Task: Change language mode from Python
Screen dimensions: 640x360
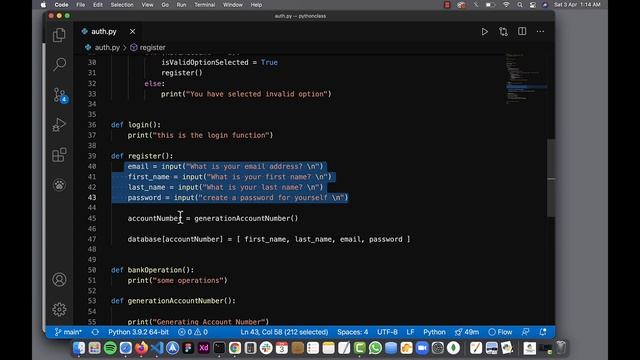Action: click(x=434, y=332)
